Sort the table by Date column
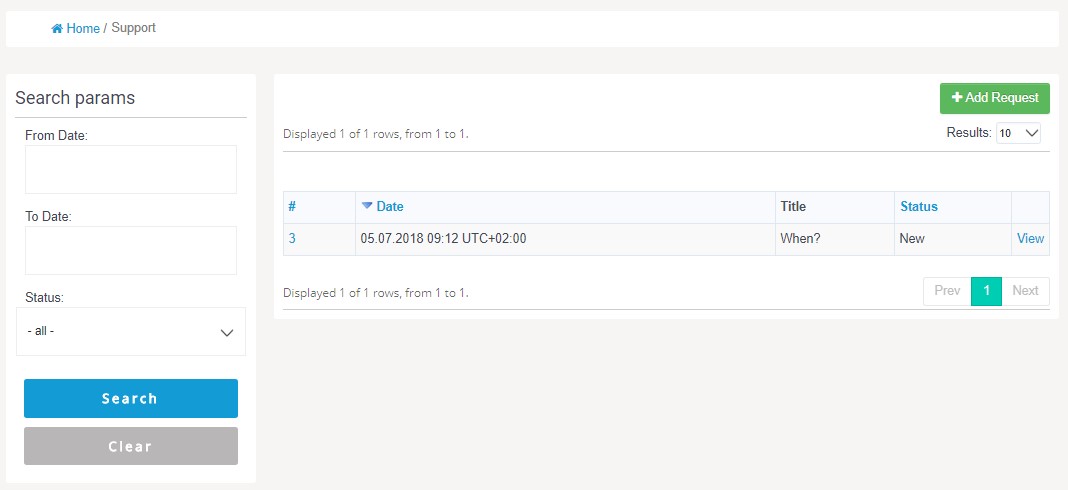Screen dimensions: 1068x490 pos(390,207)
